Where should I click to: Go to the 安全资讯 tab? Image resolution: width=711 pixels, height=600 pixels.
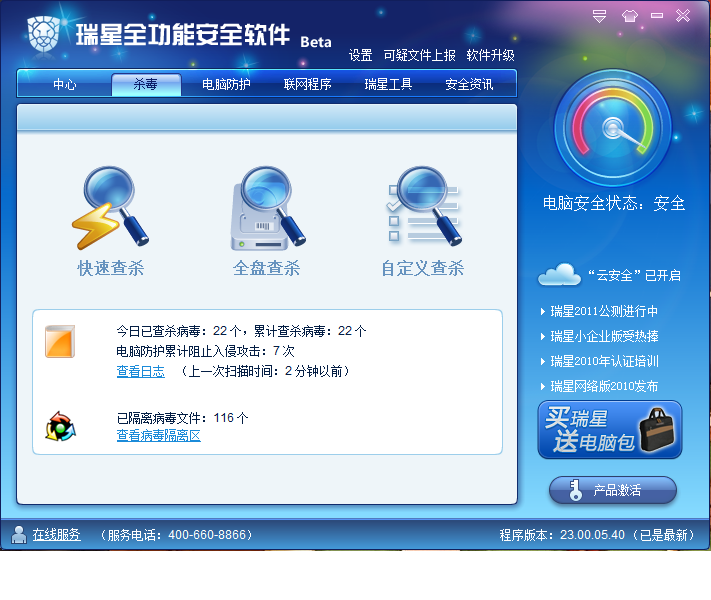pyautogui.click(x=469, y=84)
